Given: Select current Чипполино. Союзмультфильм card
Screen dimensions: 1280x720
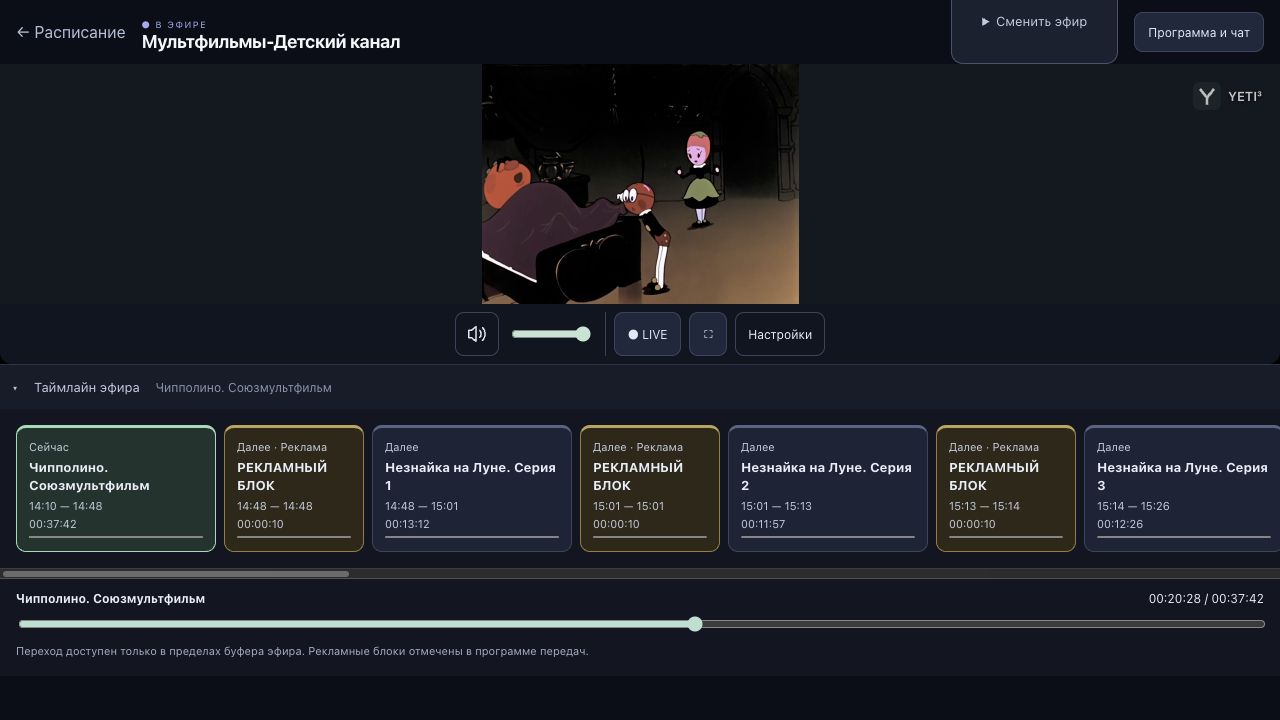Looking at the screenshot, I should tap(116, 488).
